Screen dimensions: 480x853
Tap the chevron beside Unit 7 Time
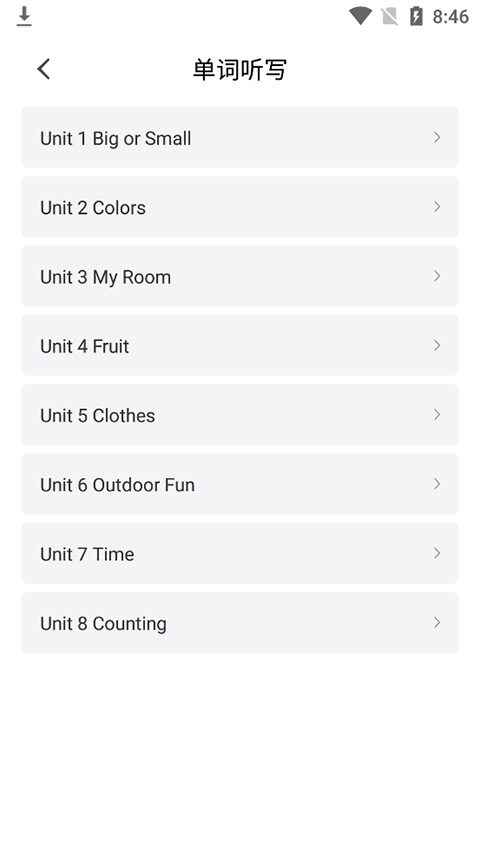point(437,553)
